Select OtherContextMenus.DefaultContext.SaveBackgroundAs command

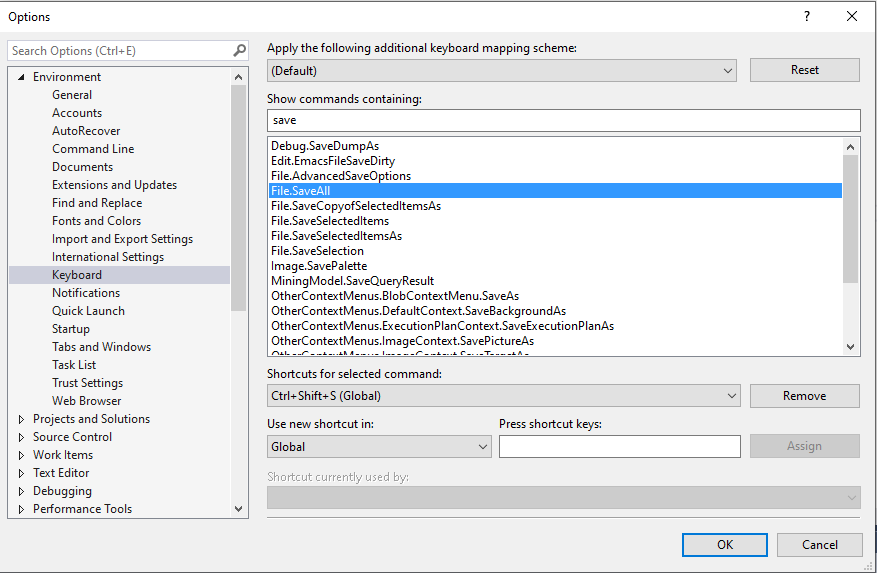coord(418,311)
